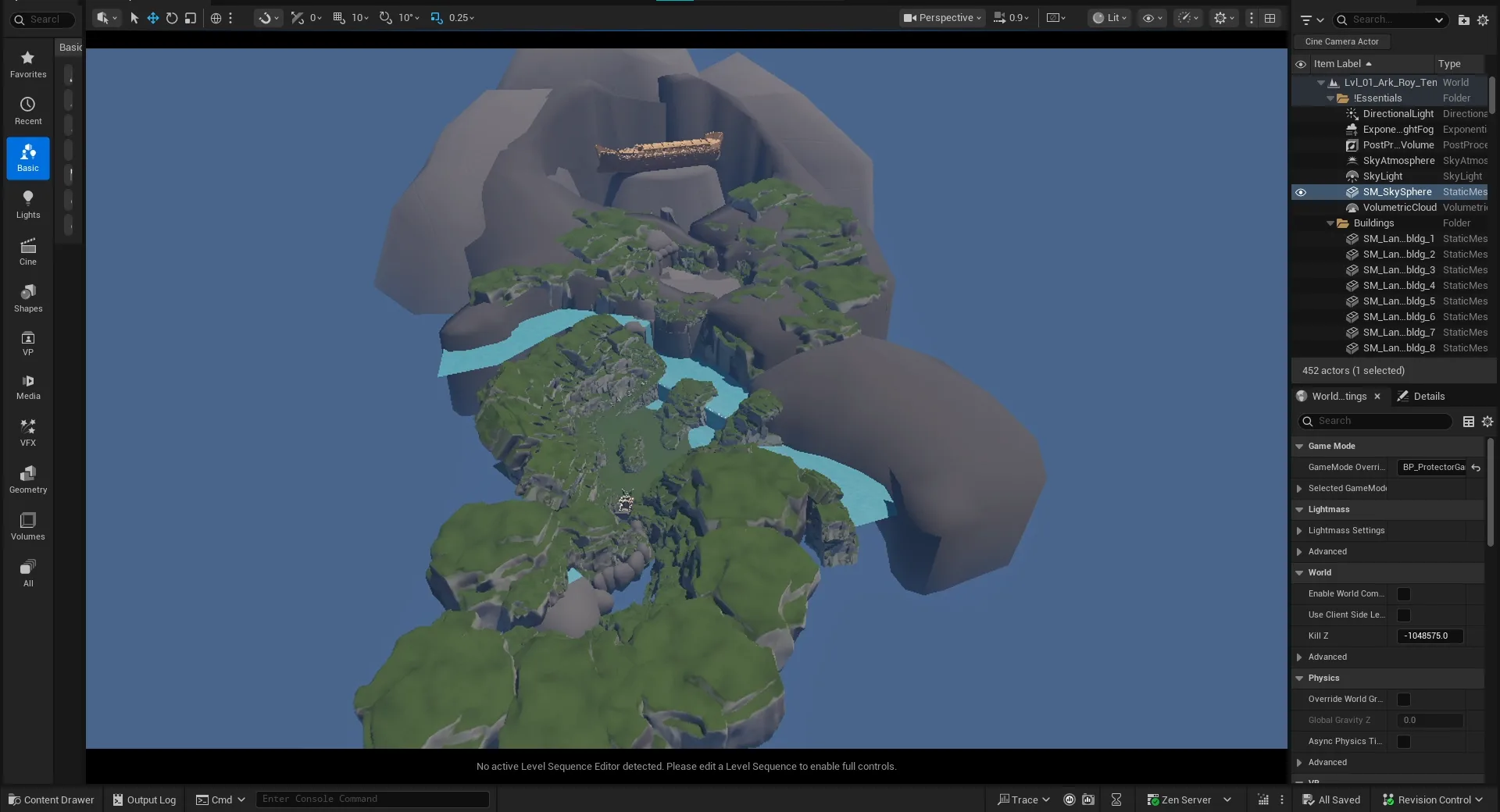Hide SM_SkySphere using its eye icon
1500x812 pixels.
(x=1301, y=192)
